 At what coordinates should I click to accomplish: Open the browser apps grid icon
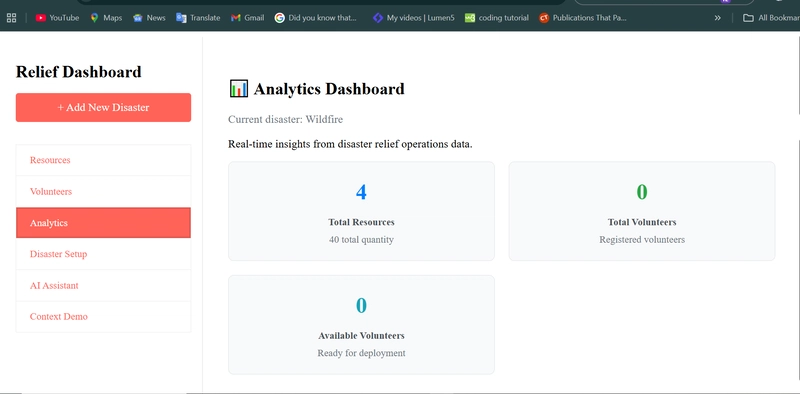(x=11, y=18)
